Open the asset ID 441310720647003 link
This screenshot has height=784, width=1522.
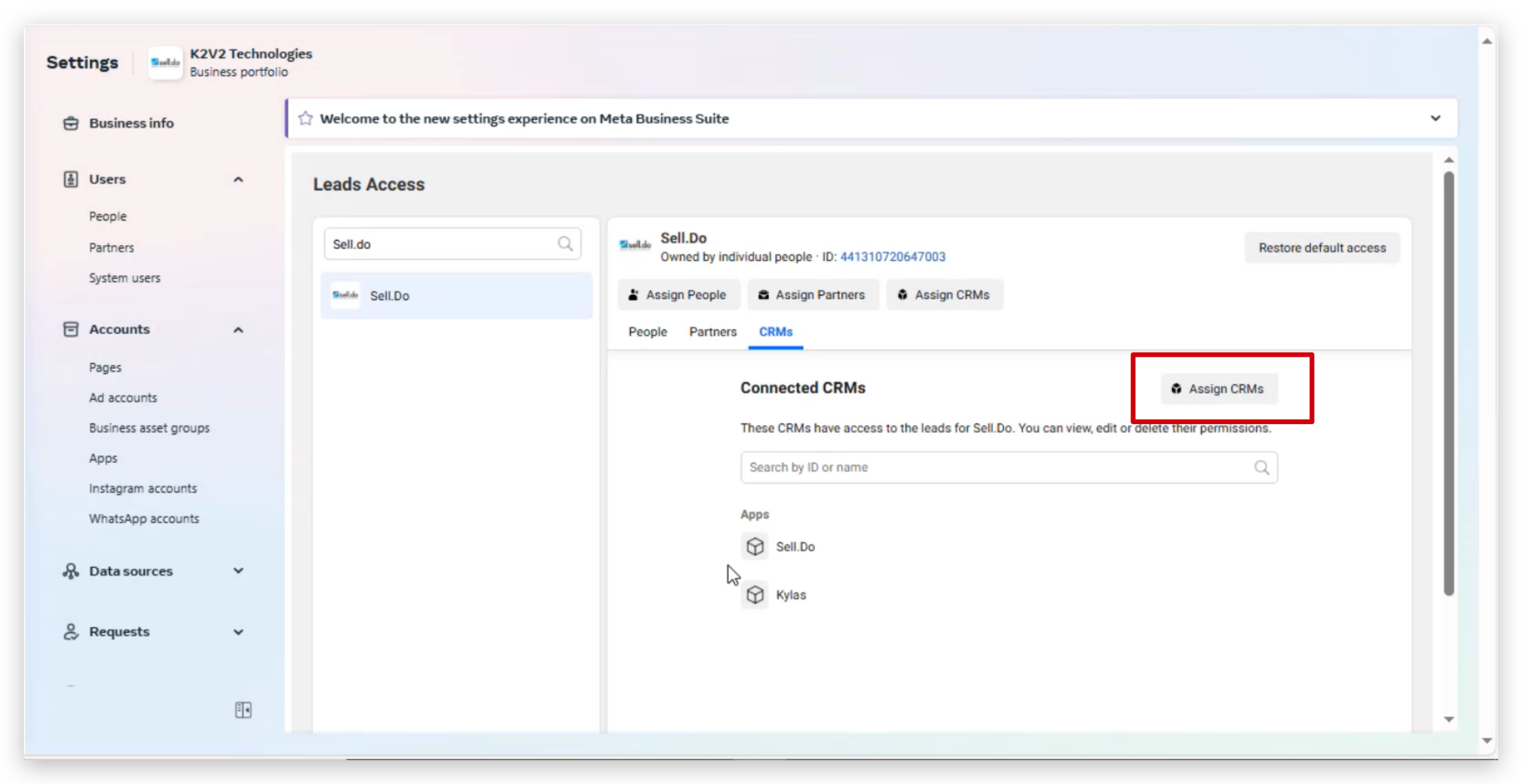point(892,257)
